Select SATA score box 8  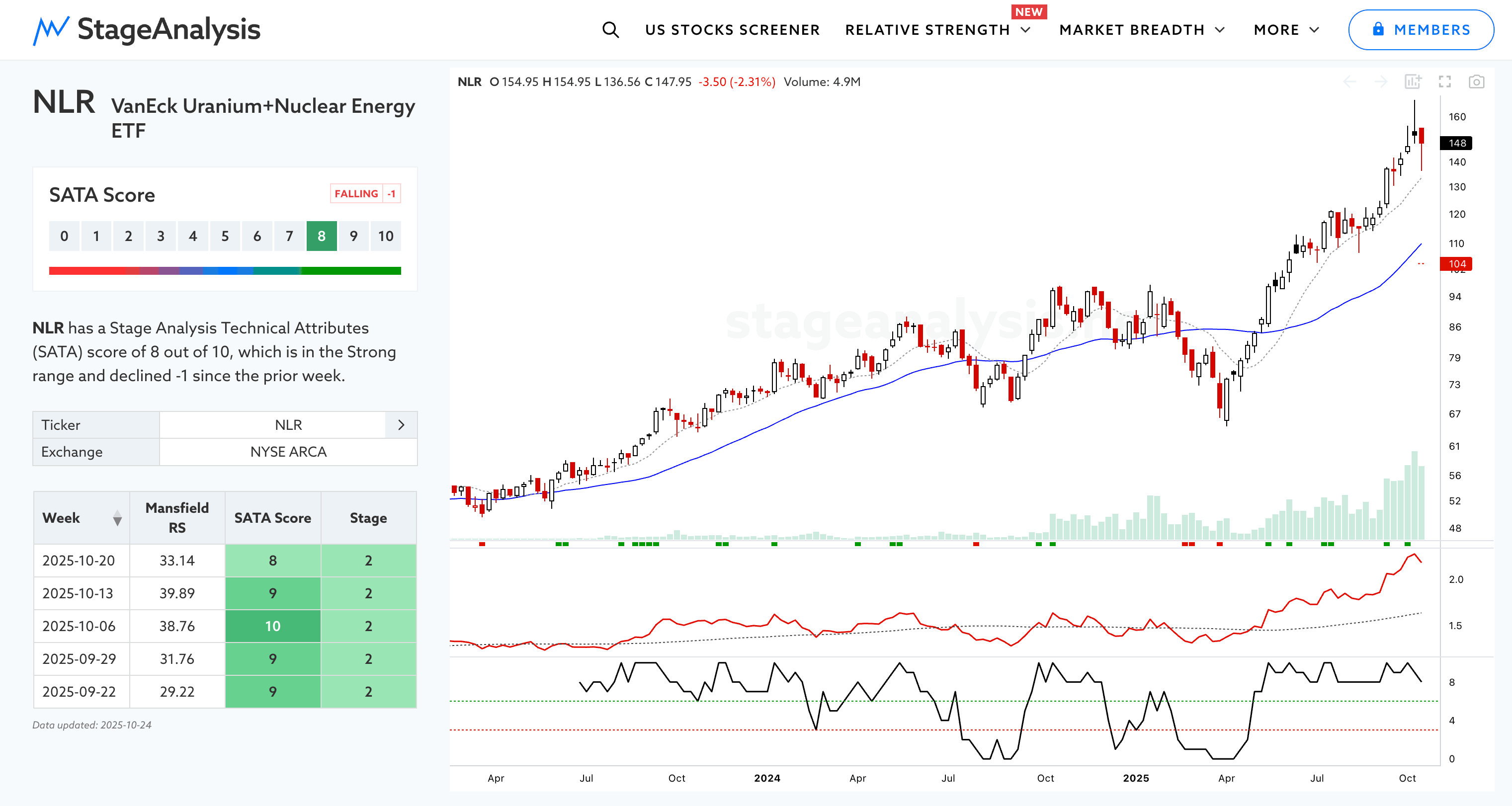pos(321,236)
